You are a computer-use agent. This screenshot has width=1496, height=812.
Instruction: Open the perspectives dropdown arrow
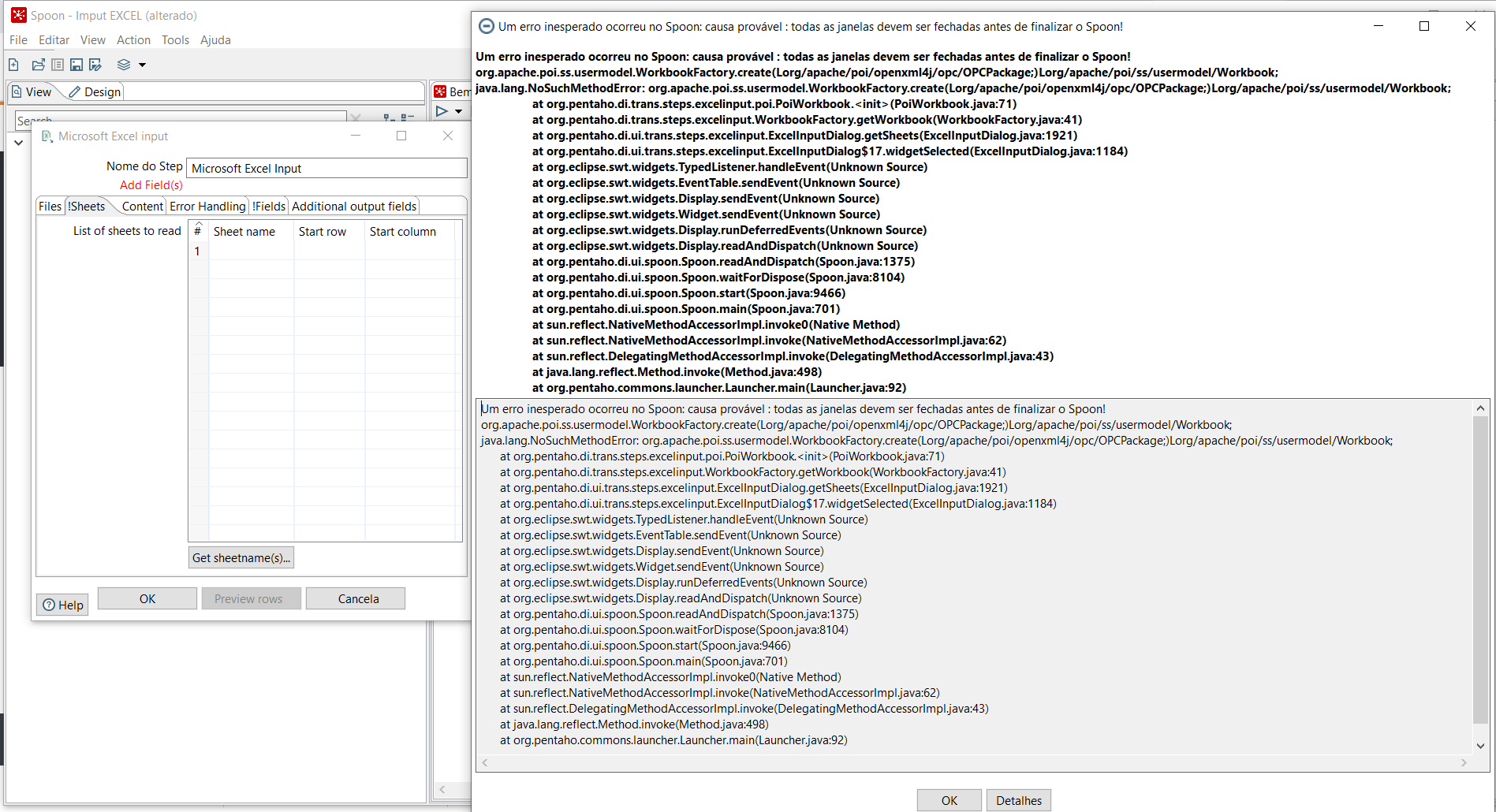tap(142, 65)
